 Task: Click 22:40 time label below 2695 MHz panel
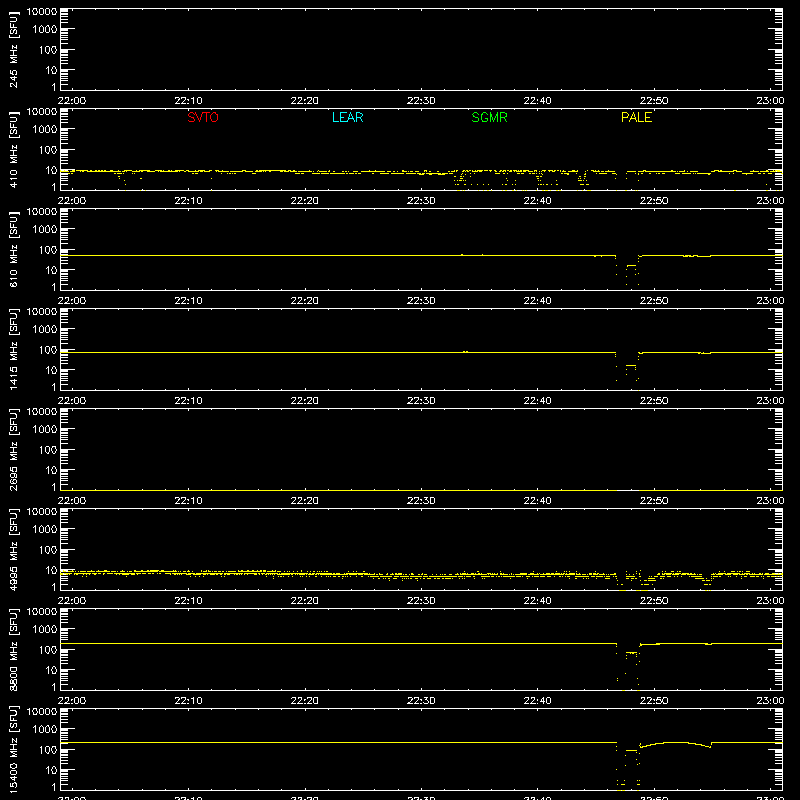(x=537, y=501)
